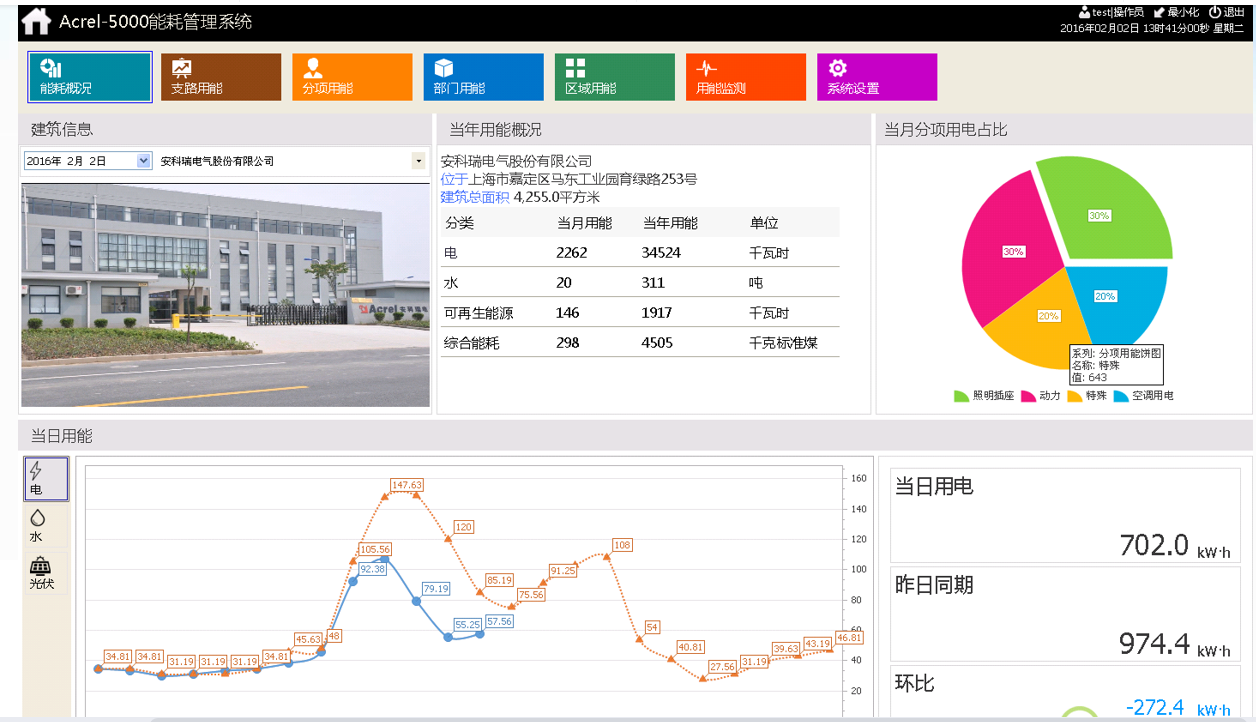
Task: Click the building photo thumbnail
Action: tap(225, 294)
